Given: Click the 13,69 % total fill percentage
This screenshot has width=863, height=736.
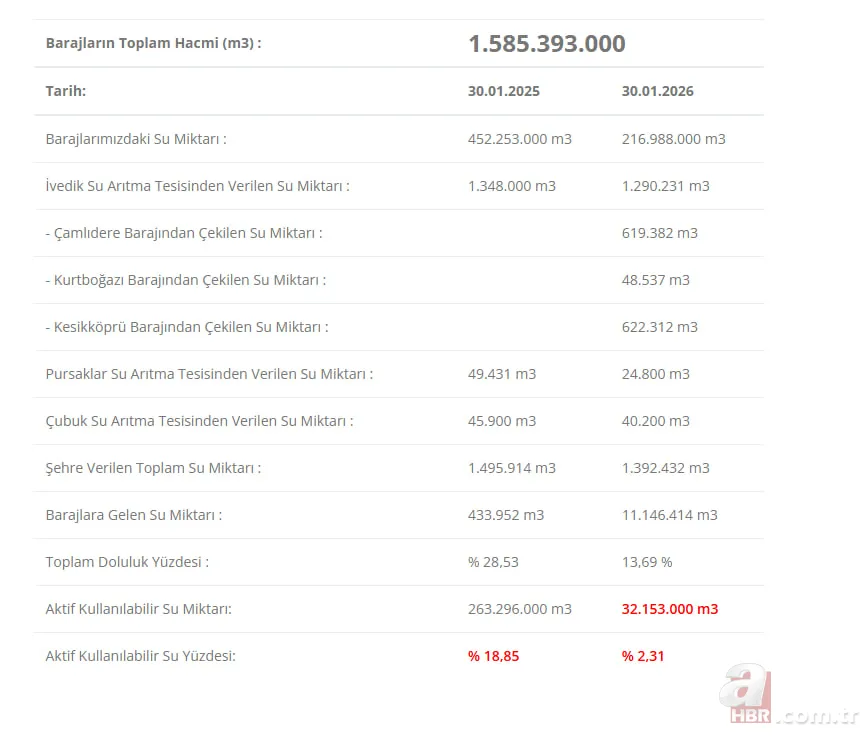Looking at the screenshot, I should click(x=646, y=562).
